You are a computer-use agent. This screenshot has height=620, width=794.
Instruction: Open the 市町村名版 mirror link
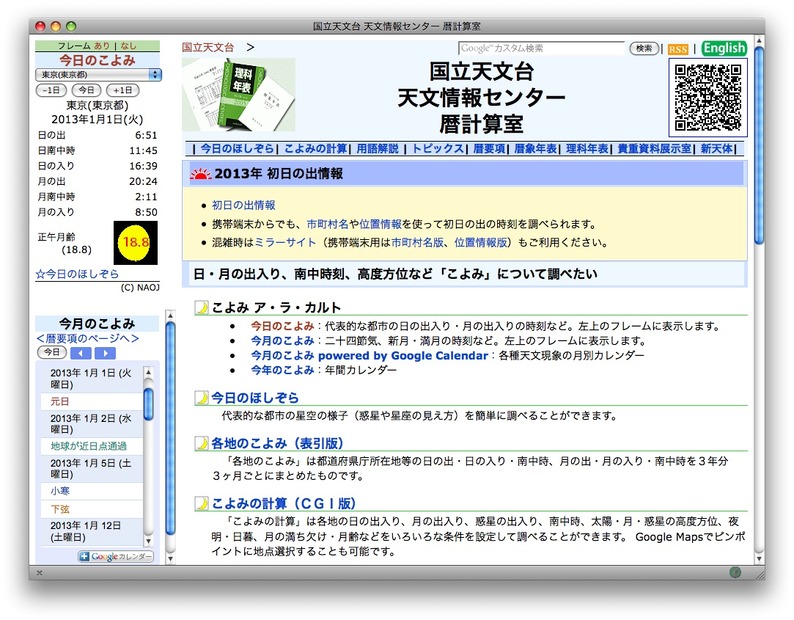coord(417,242)
